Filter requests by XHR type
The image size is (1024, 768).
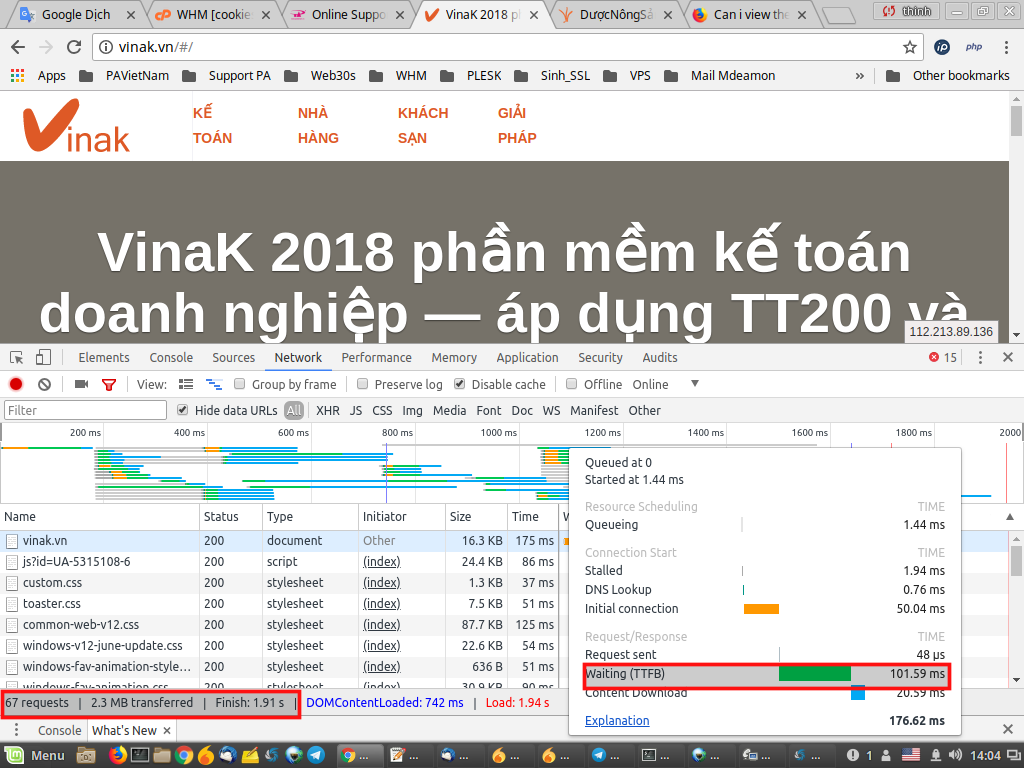[x=328, y=410]
